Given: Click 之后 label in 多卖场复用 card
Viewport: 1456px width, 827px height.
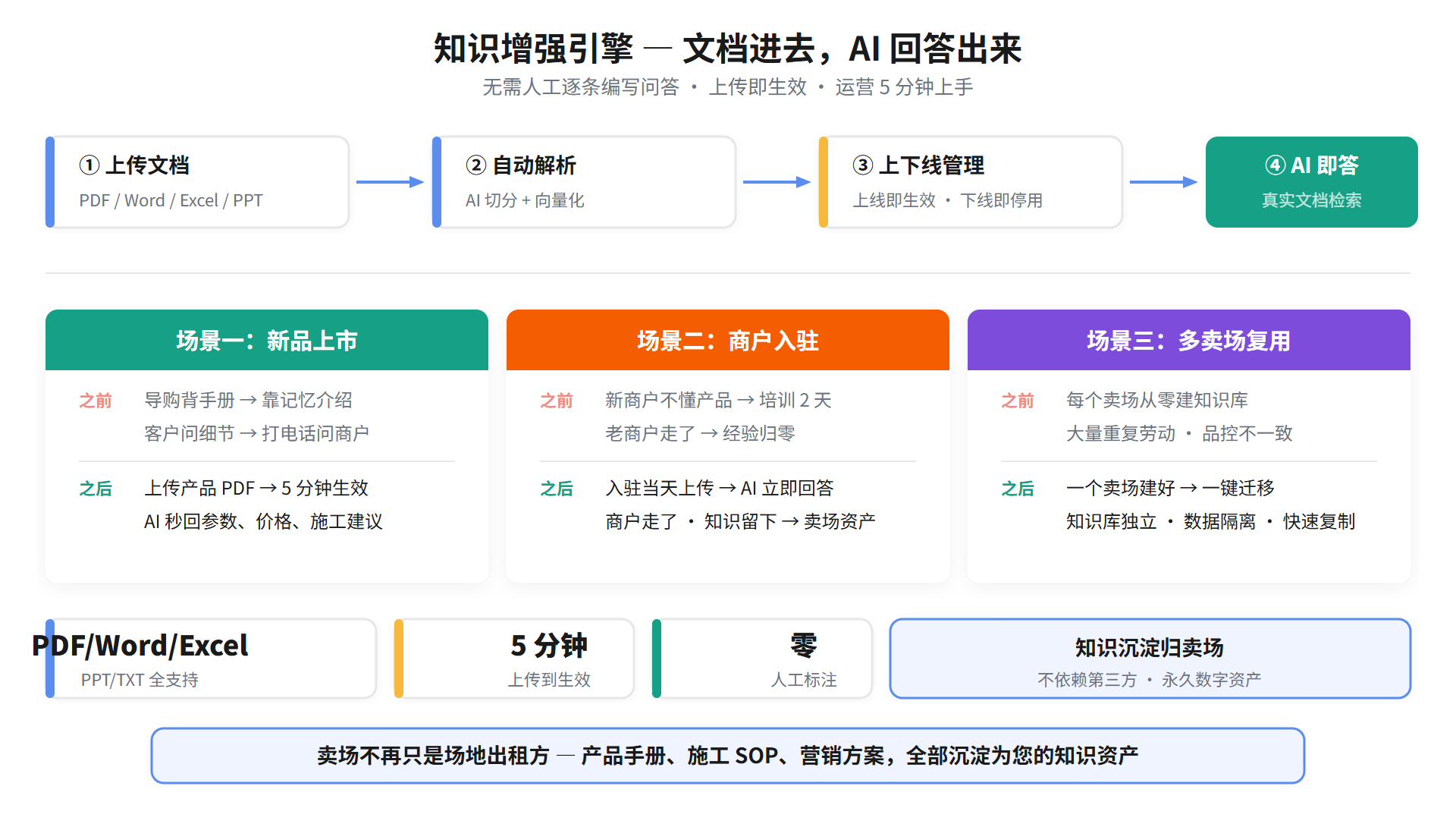Looking at the screenshot, I should click(x=1018, y=489).
